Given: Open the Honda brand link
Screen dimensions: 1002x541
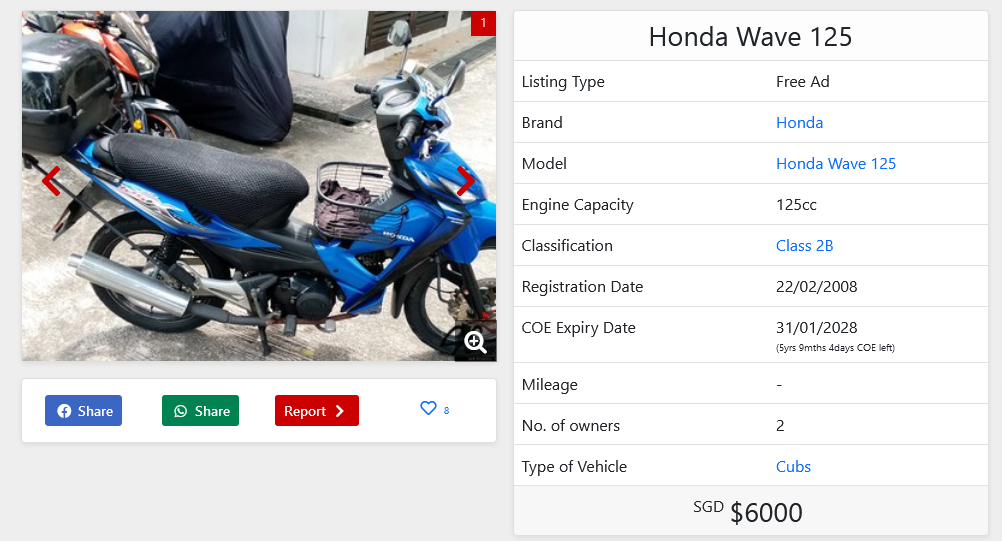Looking at the screenshot, I should tap(799, 123).
